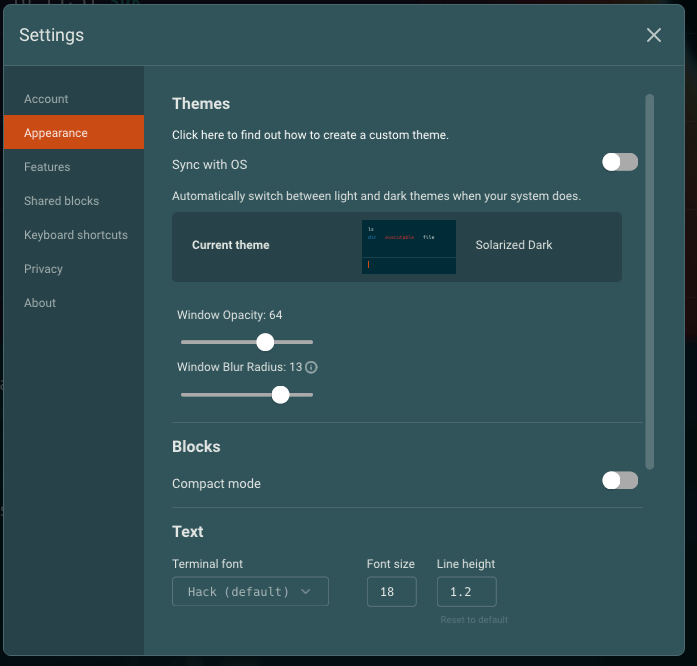The image size is (697, 666).
Task: Open Keyboard shortcuts settings
Action: pos(74,235)
